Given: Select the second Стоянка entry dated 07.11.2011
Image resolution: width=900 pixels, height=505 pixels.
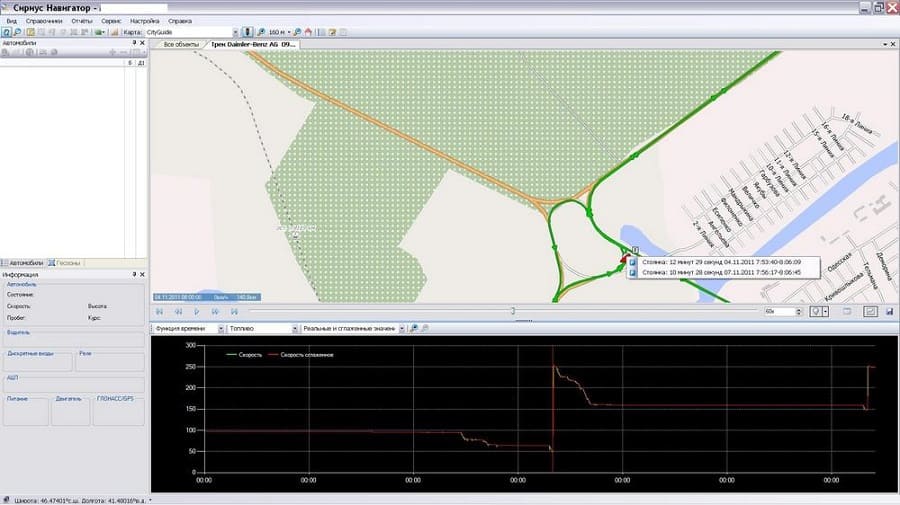Looking at the screenshot, I should (720, 271).
